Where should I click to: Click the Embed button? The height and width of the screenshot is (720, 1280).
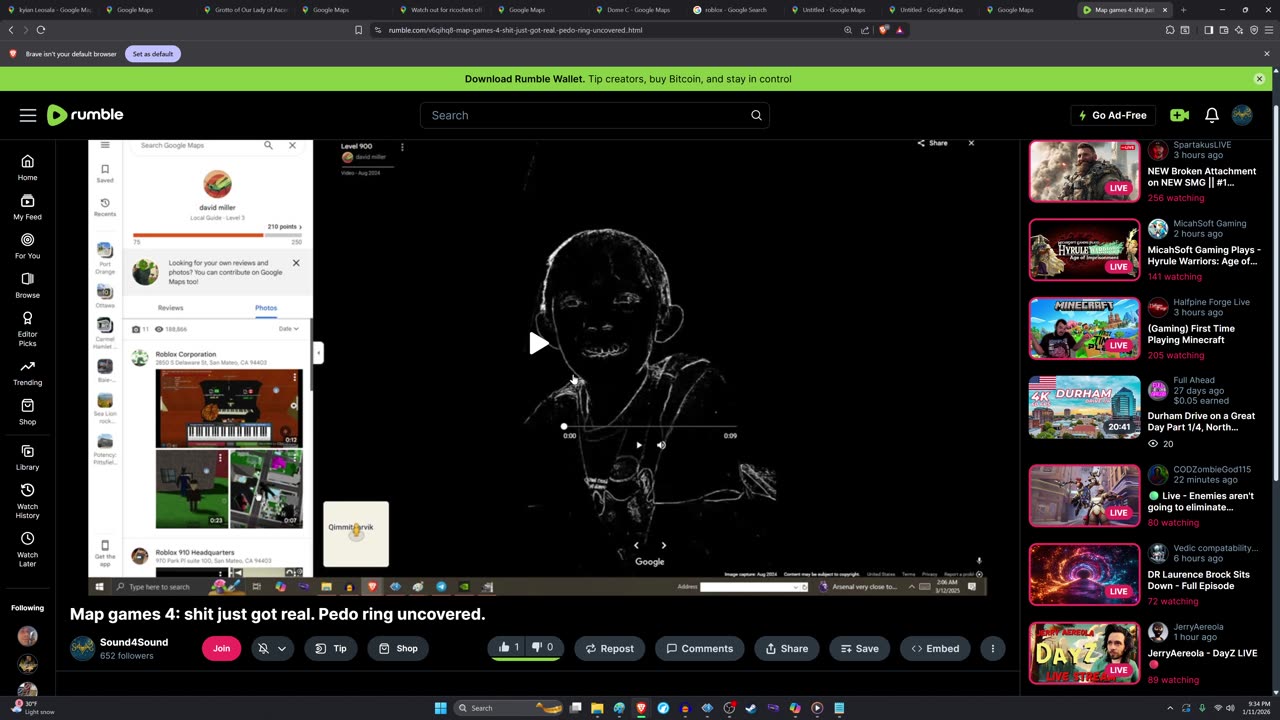click(933, 648)
